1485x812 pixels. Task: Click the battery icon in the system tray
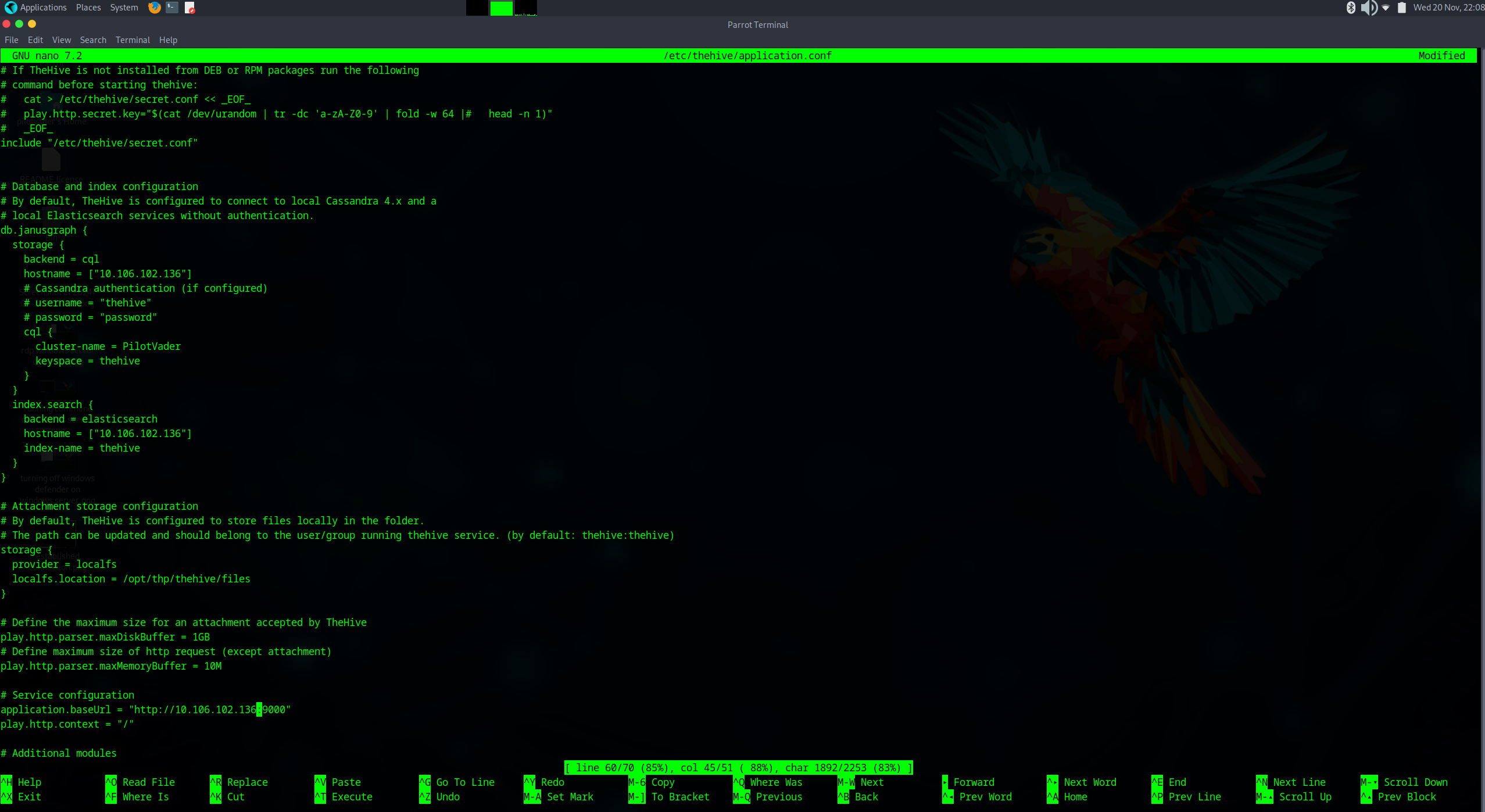[x=1402, y=8]
